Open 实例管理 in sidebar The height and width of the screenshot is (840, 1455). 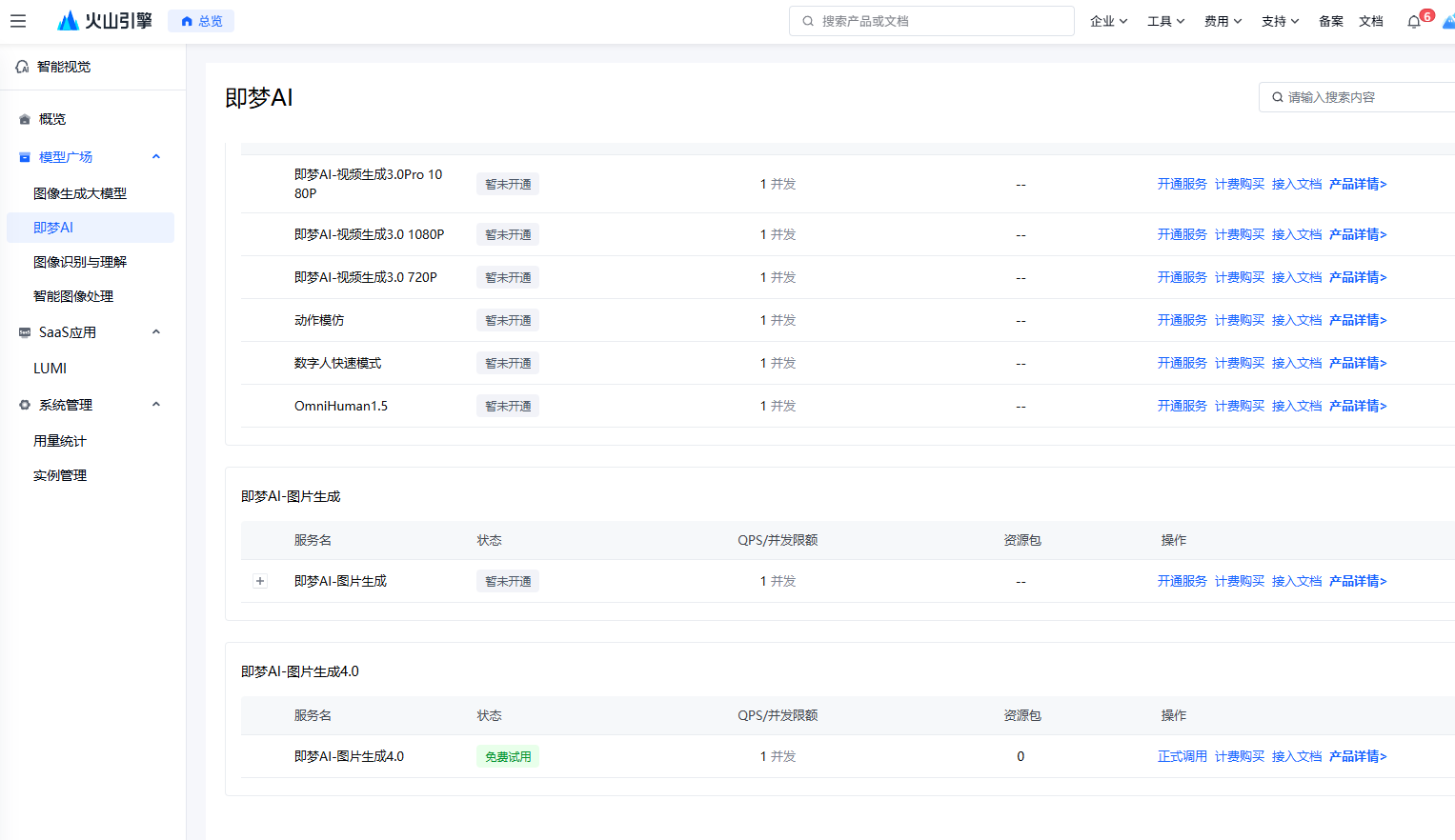coord(60,475)
